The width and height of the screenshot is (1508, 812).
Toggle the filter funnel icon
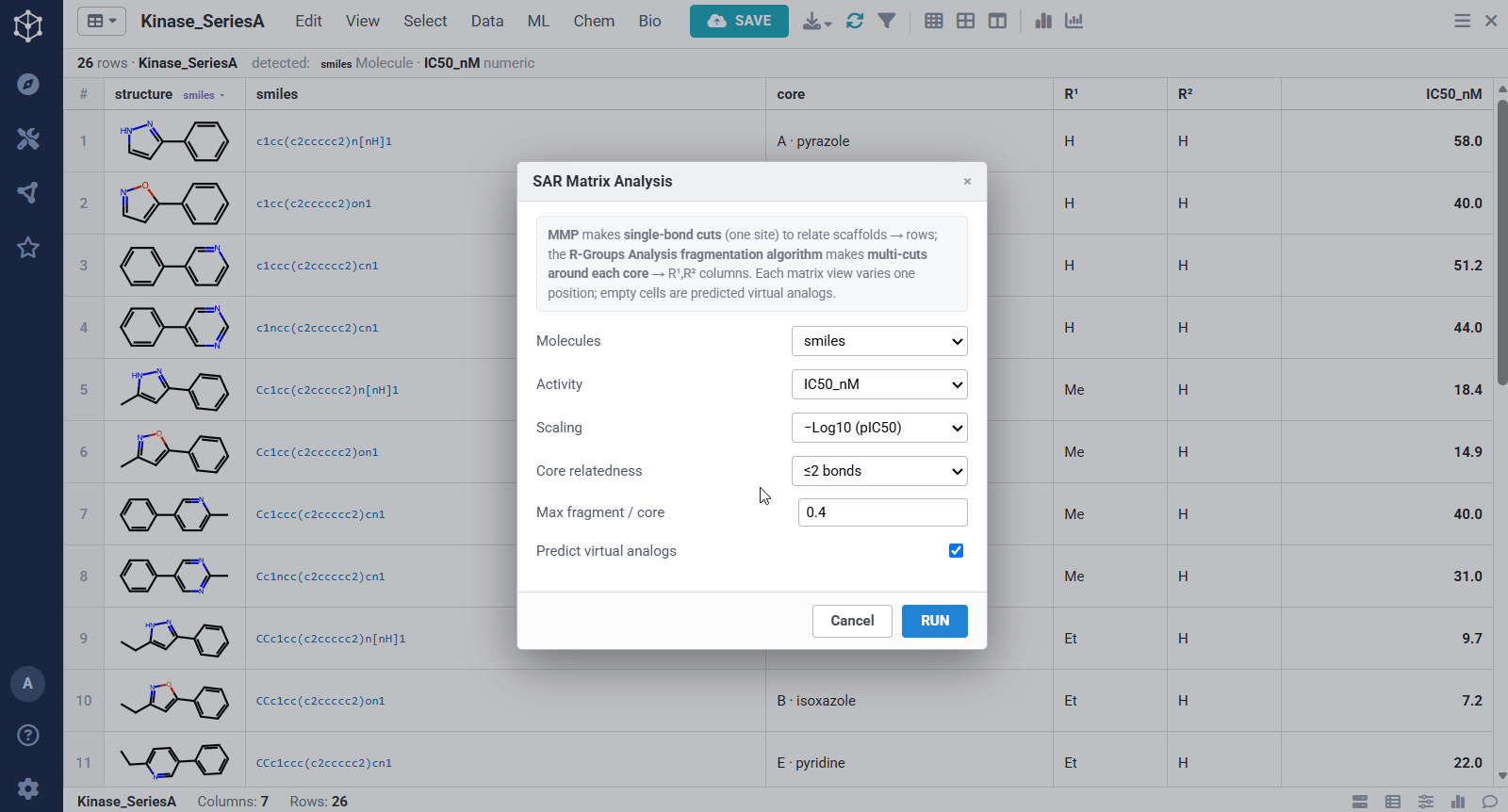pos(887,21)
